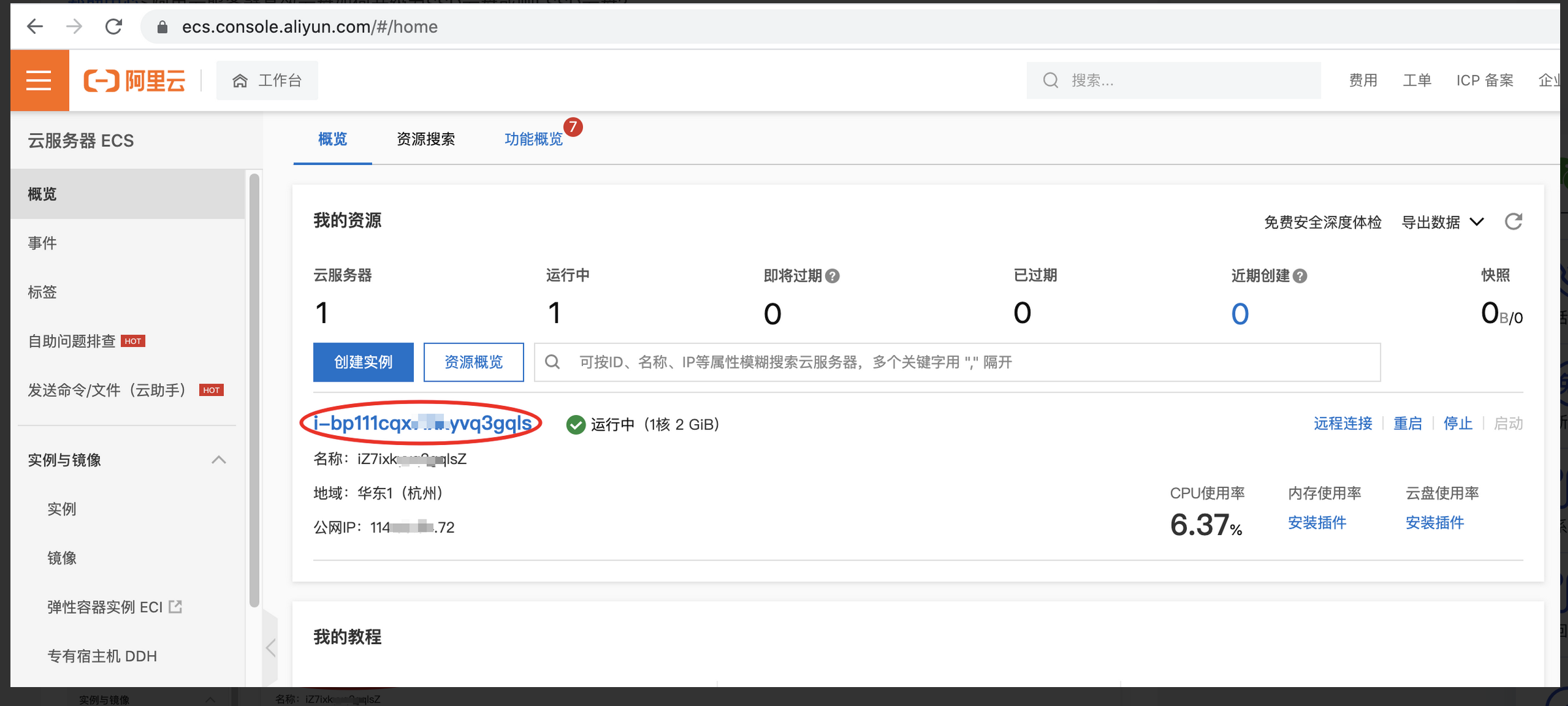Reload the page with the browser refresh icon
This screenshot has height=706, width=1568.
pyautogui.click(x=114, y=26)
